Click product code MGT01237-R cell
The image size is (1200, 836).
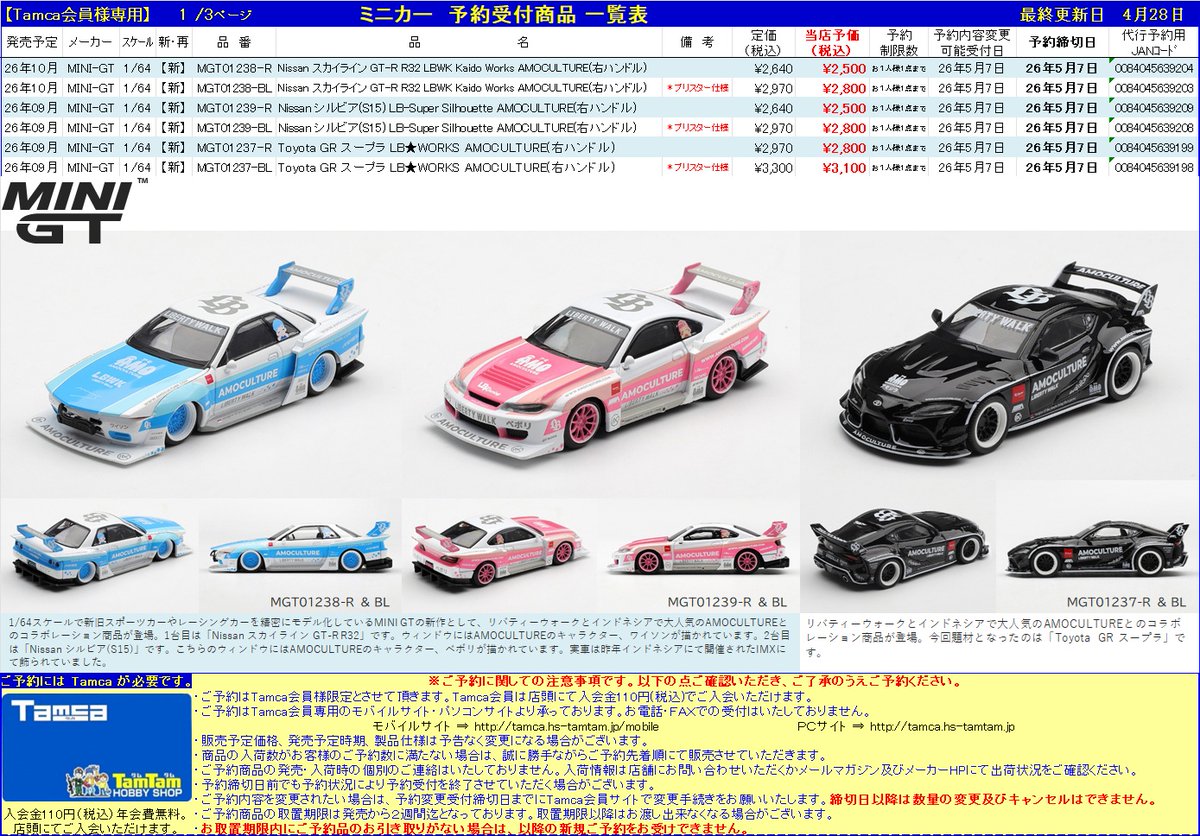pyautogui.click(x=234, y=148)
